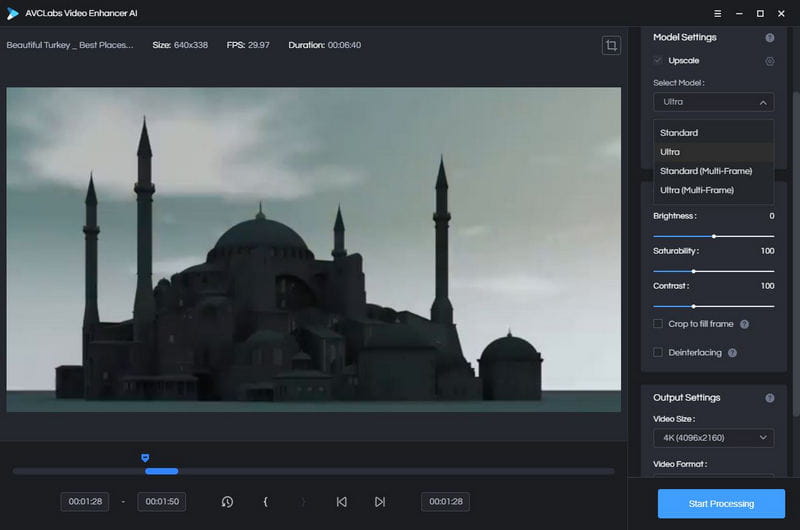
Task: Minimize the application window
Action: [739, 14]
